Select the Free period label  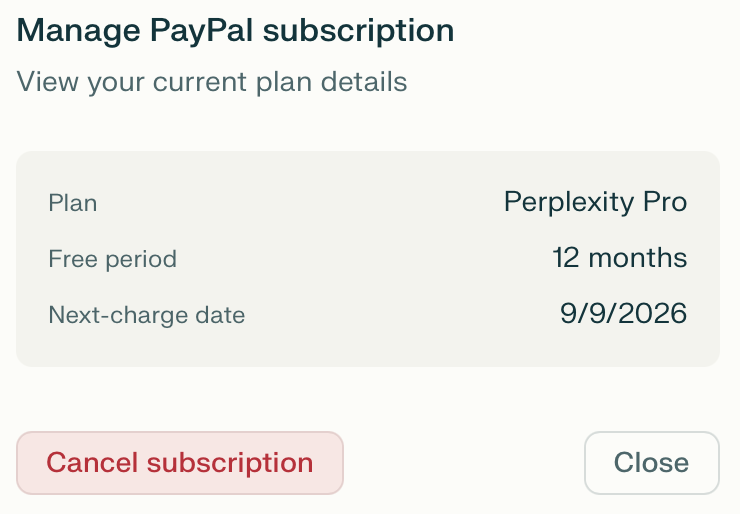pos(112,260)
